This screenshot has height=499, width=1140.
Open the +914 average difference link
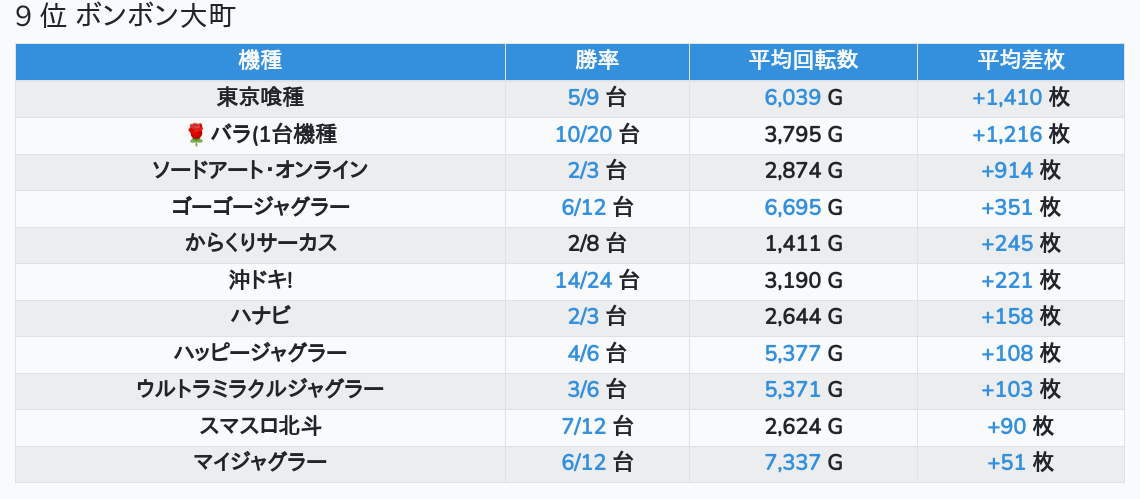(1007, 170)
